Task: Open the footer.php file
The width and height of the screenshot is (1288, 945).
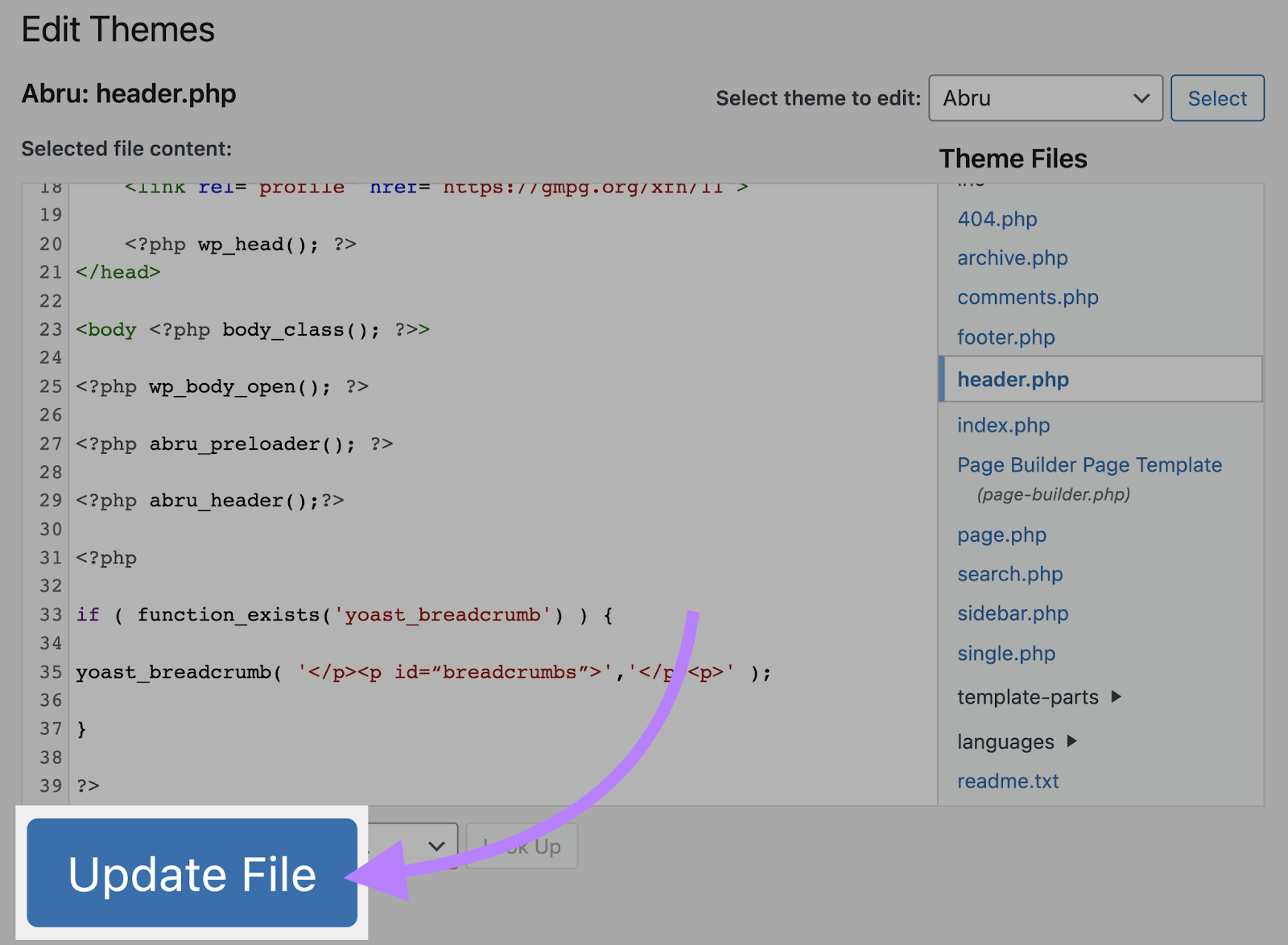Action: click(x=1005, y=337)
